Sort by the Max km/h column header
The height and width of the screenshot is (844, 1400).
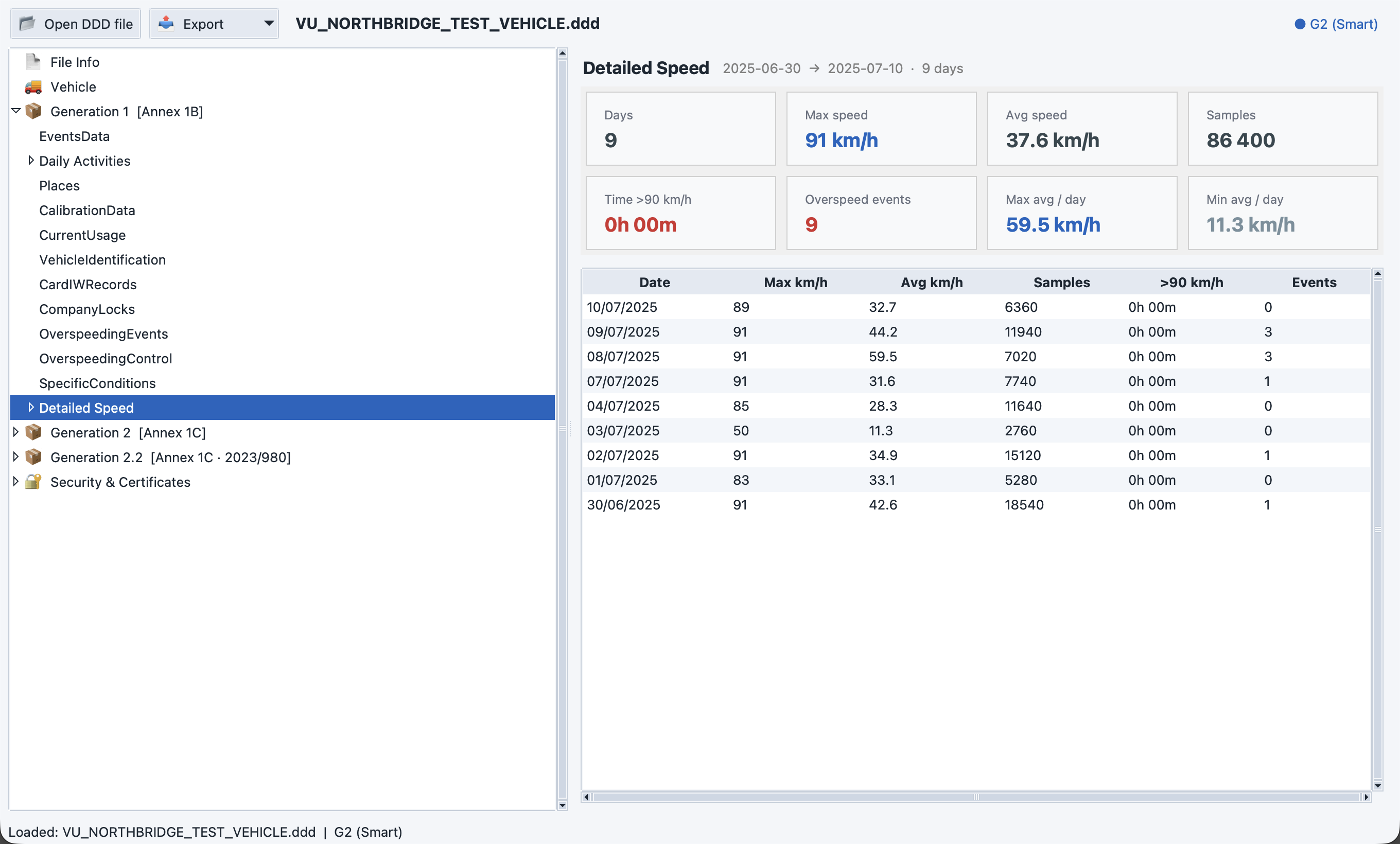pos(795,283)
